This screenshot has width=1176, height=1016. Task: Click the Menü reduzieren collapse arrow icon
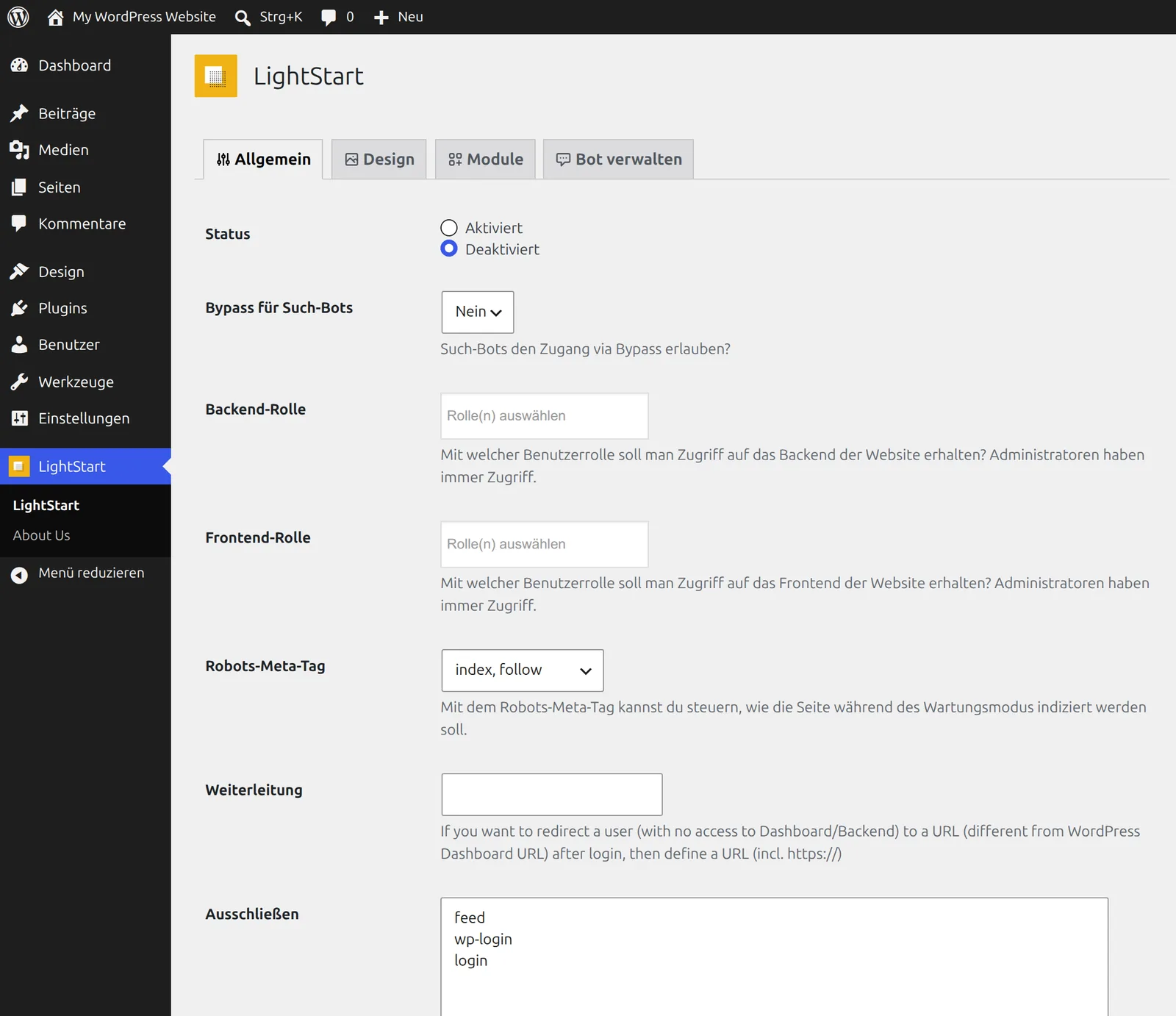click(x=19, y=574)
